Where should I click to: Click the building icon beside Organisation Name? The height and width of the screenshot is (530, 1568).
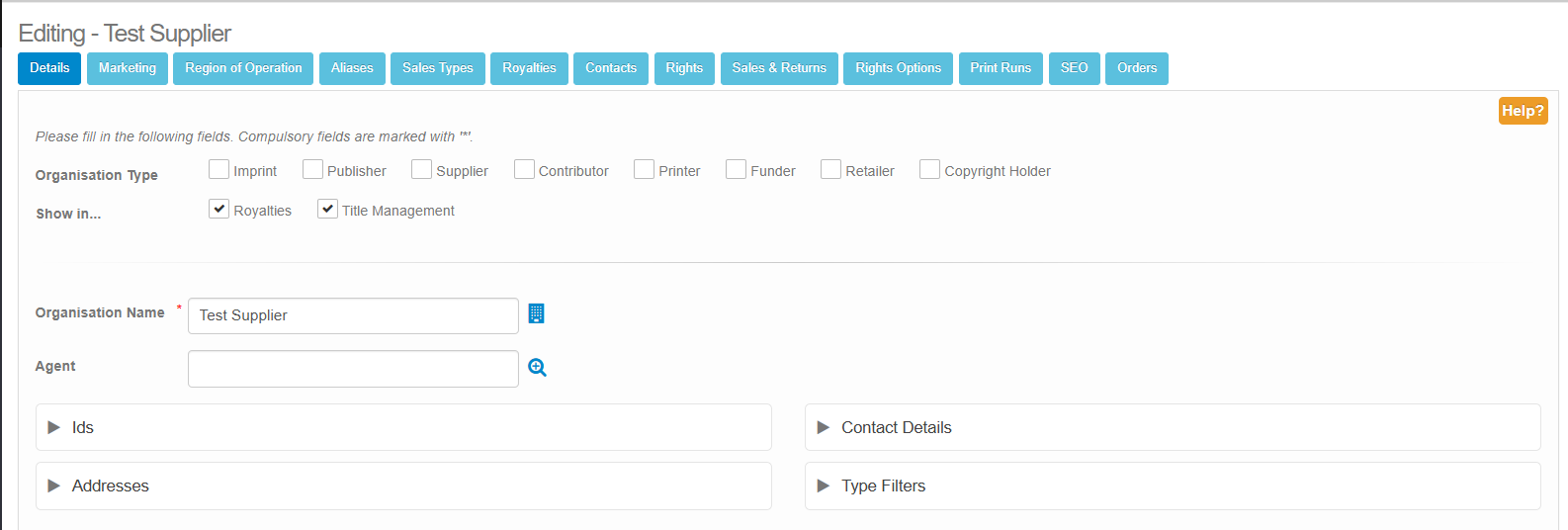click(536, 313)
